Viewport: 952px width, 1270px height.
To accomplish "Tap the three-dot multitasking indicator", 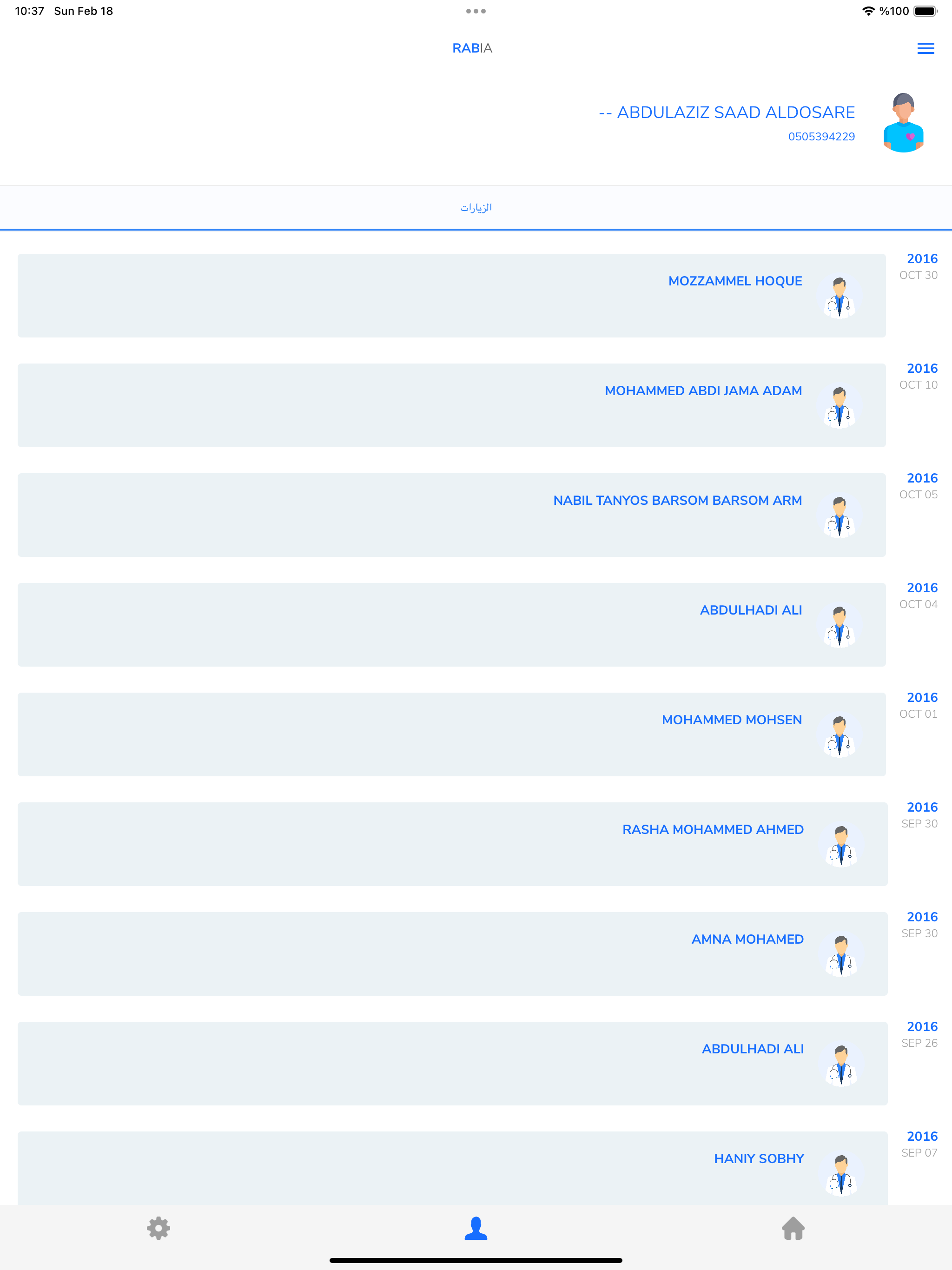I will coord(476,11).
